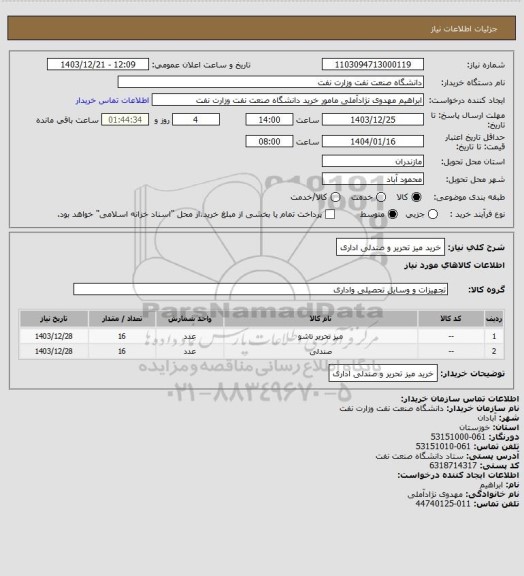The width and height of the screenshot is (524, 576).
Task: Click the need number field 1103094713000119
Action: click(373, 65)
